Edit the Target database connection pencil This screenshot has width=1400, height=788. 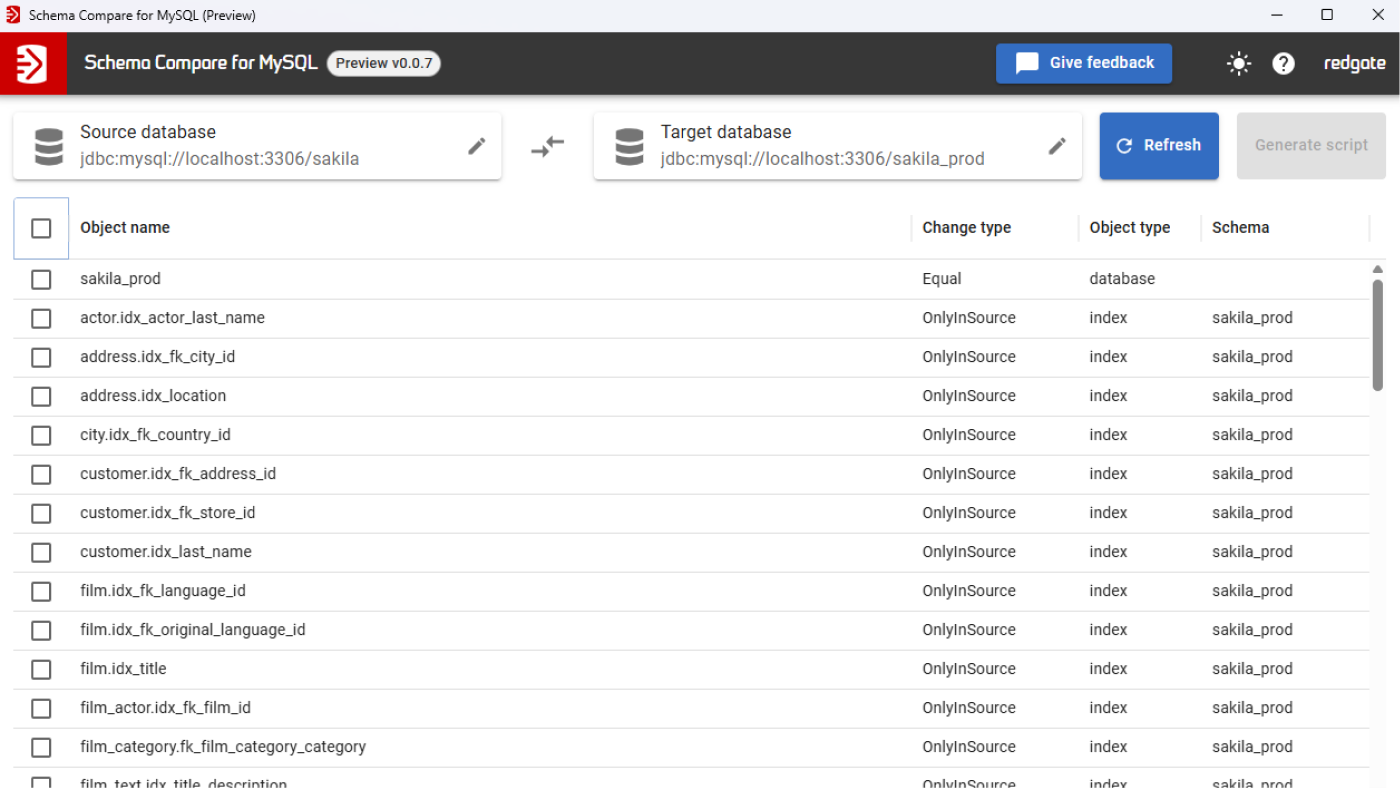coord(1057,146)
